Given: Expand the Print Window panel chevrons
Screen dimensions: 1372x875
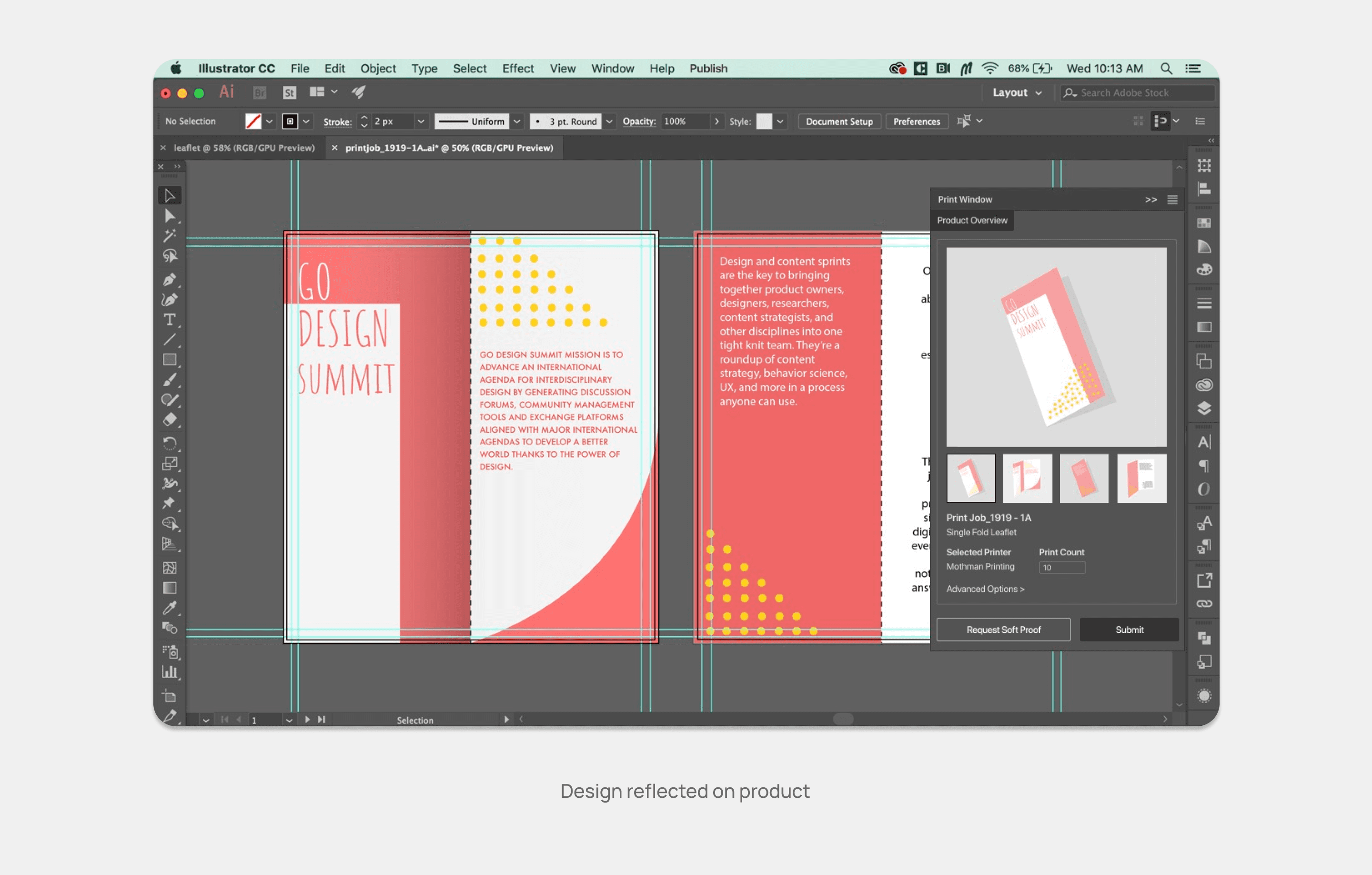Looking at the screenshot, I should click(x=1150, y=200).
